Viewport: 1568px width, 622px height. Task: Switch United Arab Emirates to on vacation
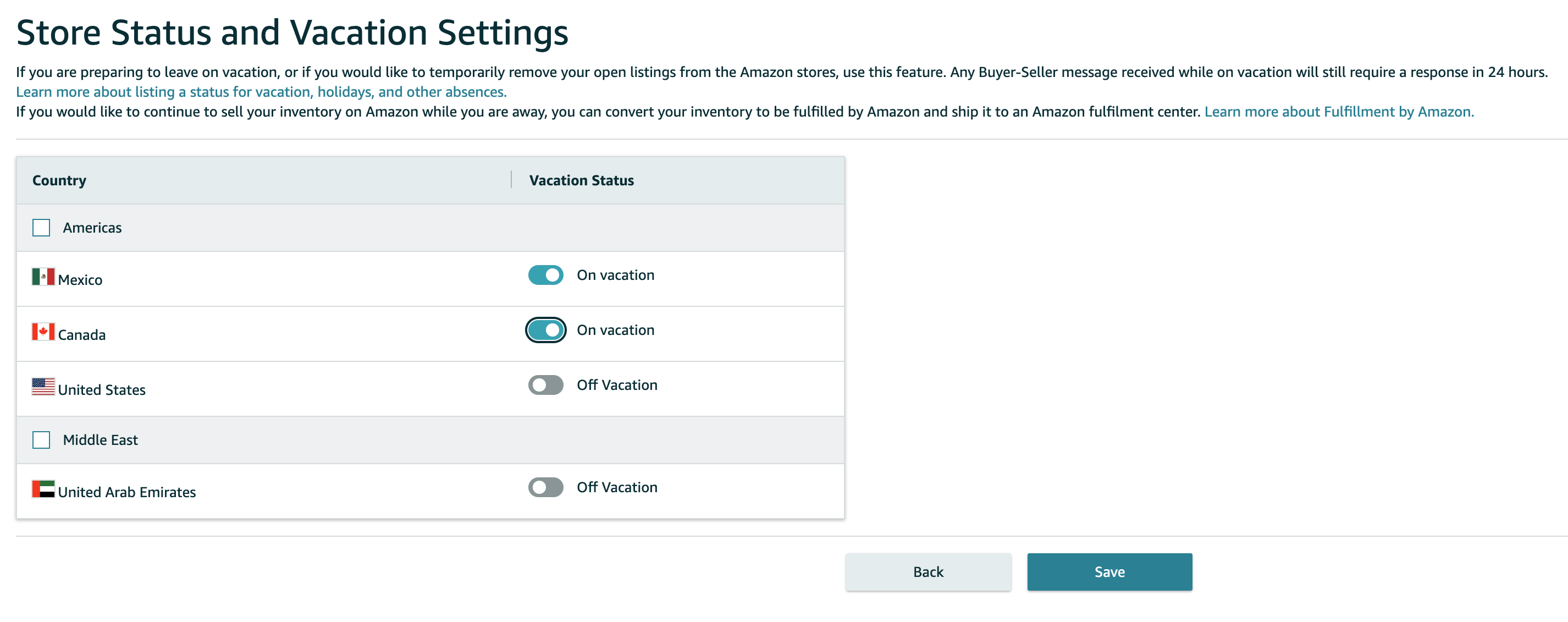[545, 487]
